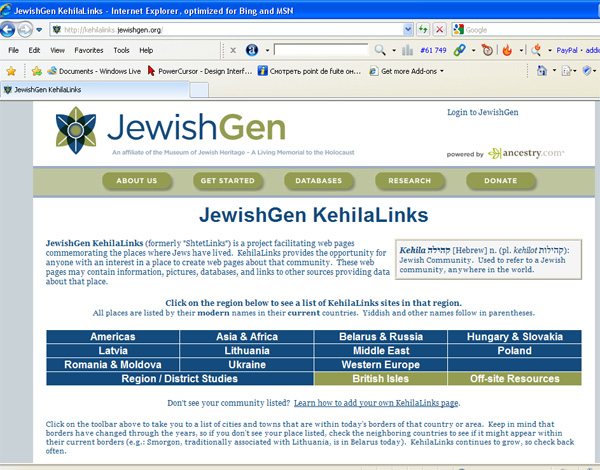Viewport: 600px width, 470px height.
Task: Open a new blank tab
Action: (199, 90)
